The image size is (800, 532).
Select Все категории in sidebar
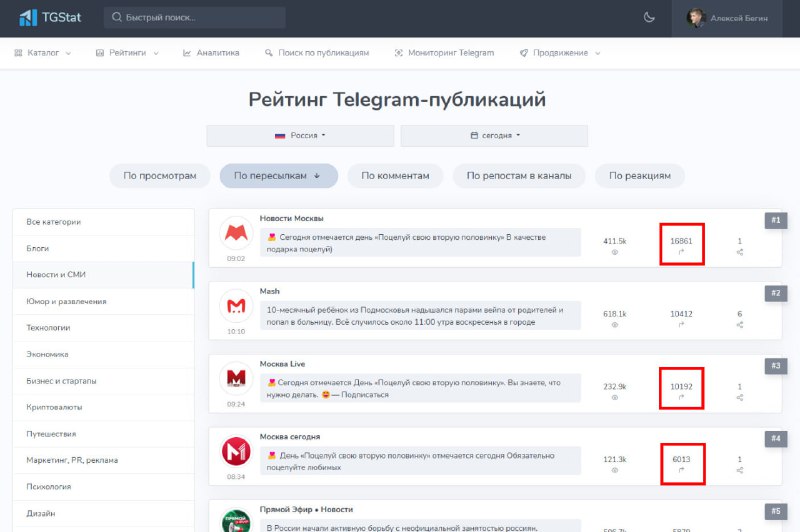click(104, 222)
